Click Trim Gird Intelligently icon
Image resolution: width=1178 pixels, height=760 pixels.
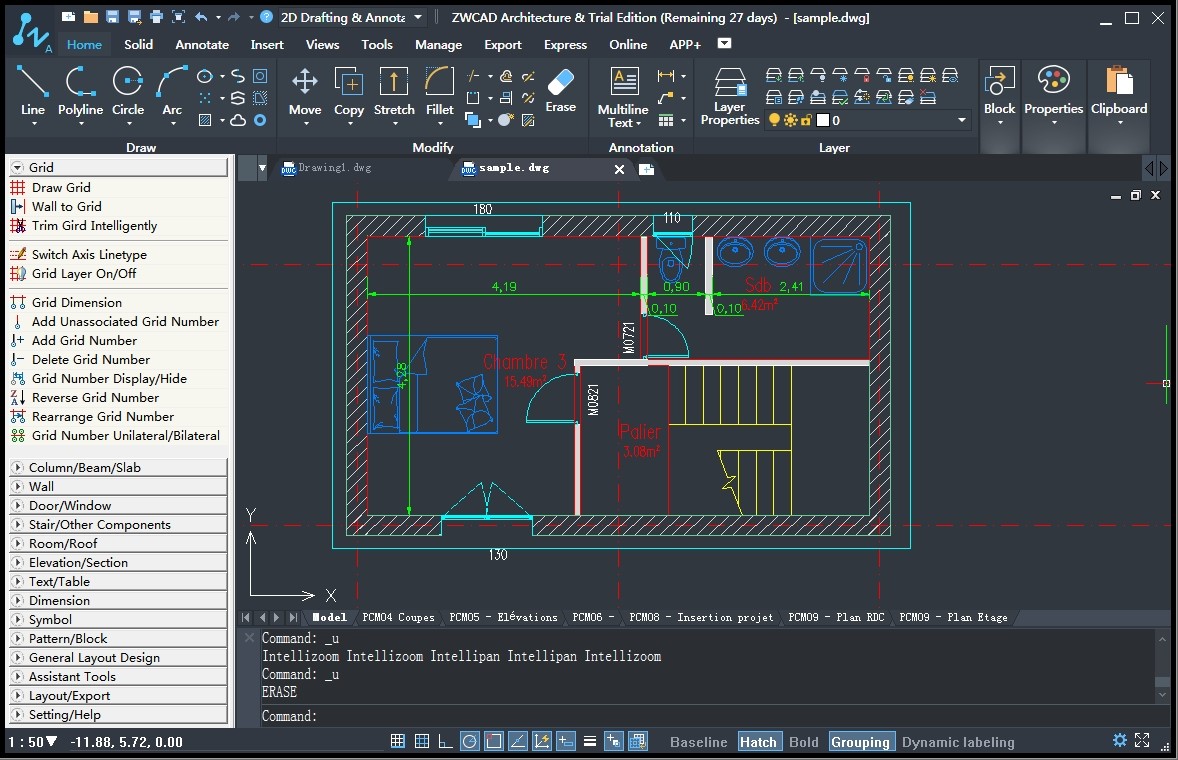click(x=18, y=225)
